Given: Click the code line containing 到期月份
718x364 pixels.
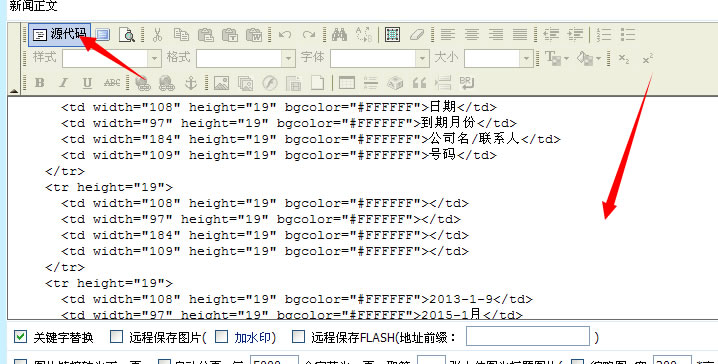Looking at the screenshot, I should tap(288, 123).
